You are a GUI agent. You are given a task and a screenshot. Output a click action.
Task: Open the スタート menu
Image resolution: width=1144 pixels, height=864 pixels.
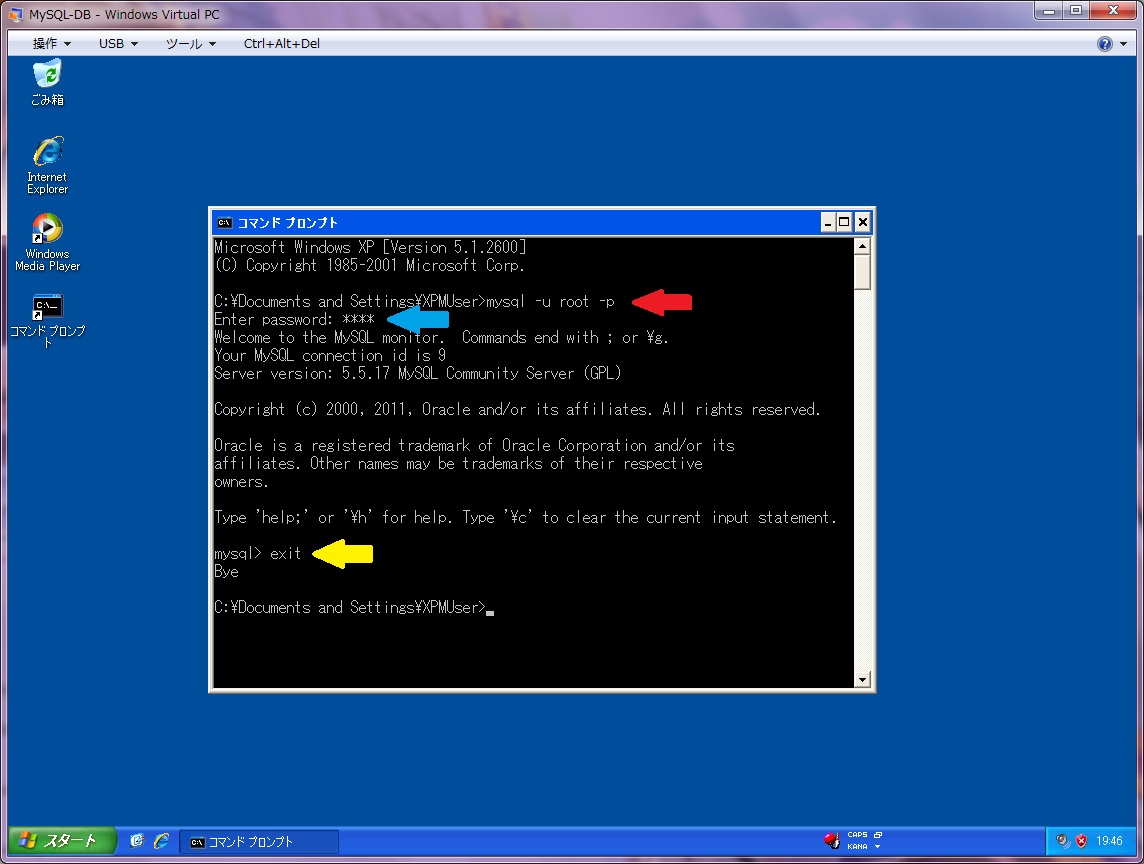coord(62,841)
